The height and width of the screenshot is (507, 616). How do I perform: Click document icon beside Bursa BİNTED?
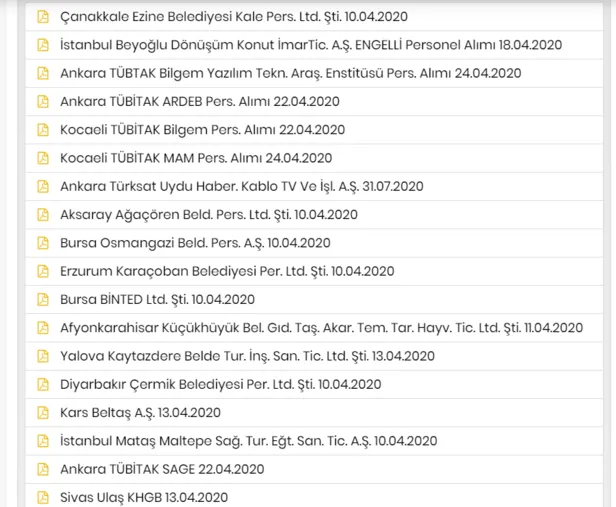point(42,299)
